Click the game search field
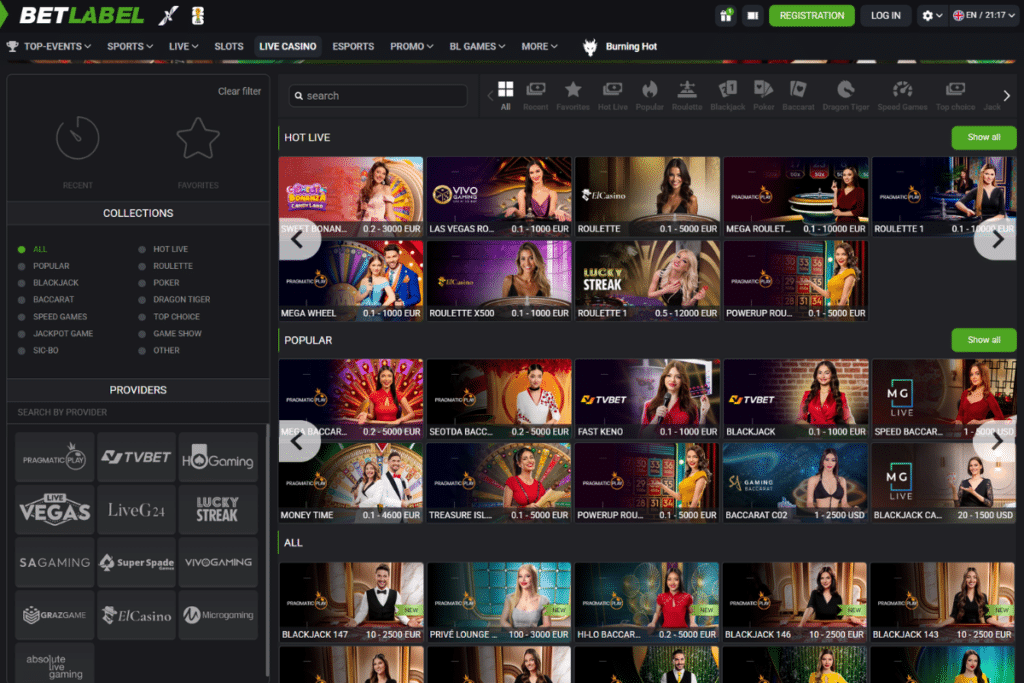Viewport: 1024px width, 683px height. tap(378, 96)
